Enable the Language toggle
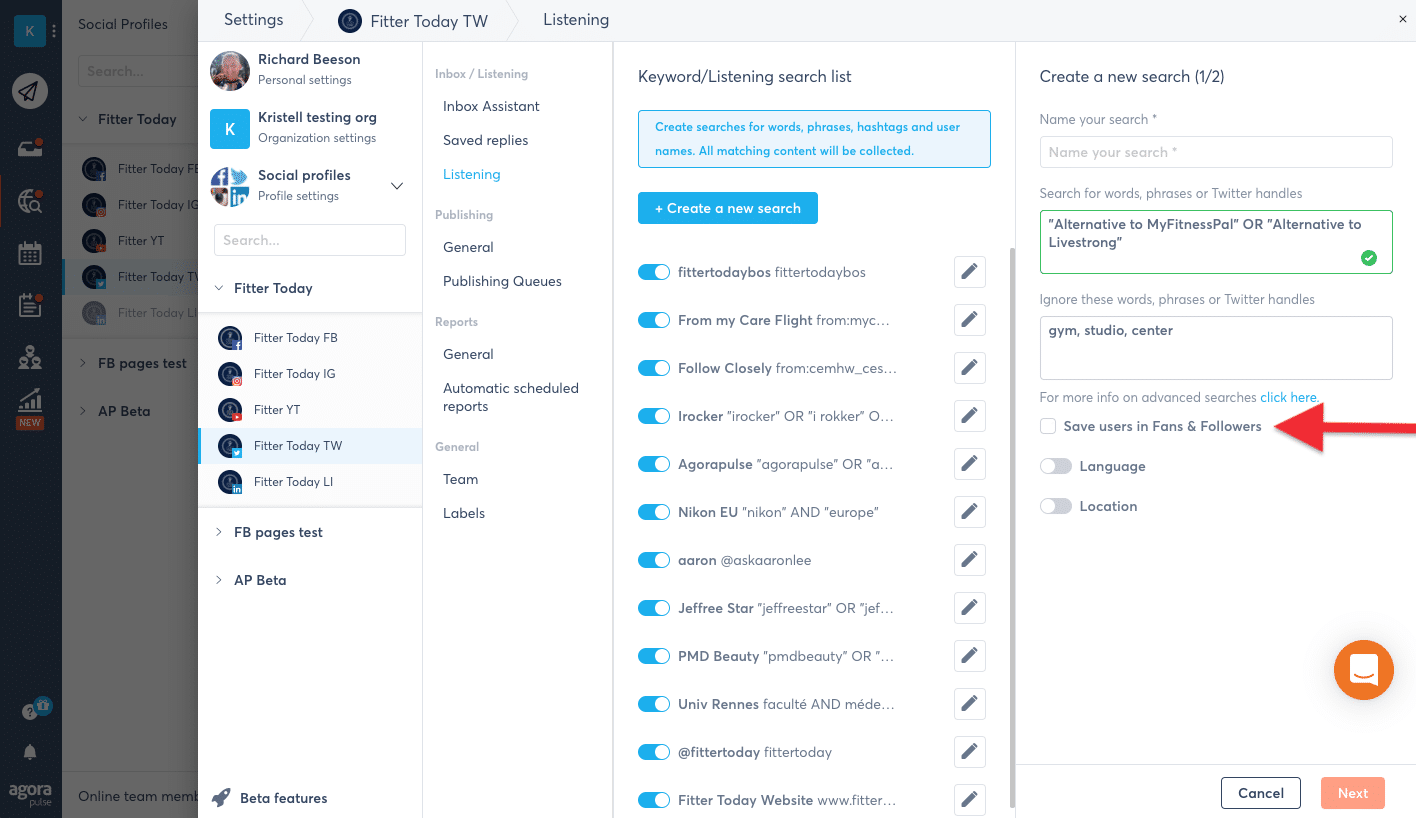 1055,466
